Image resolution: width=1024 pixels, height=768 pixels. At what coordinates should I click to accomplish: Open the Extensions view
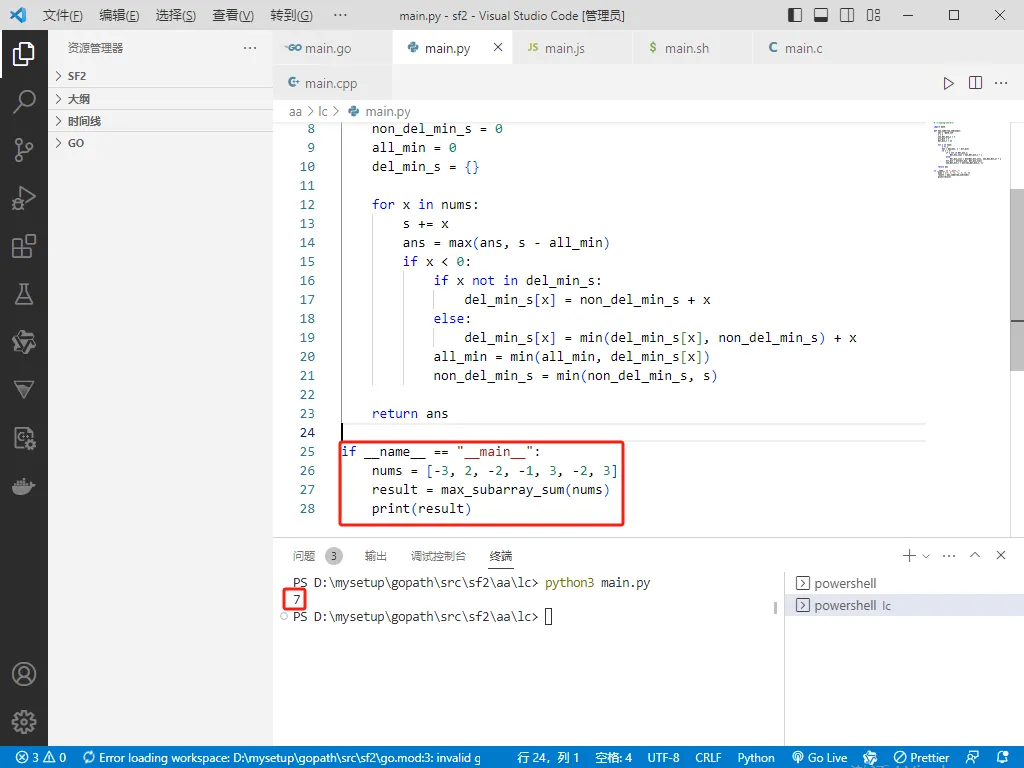(24, 246)
